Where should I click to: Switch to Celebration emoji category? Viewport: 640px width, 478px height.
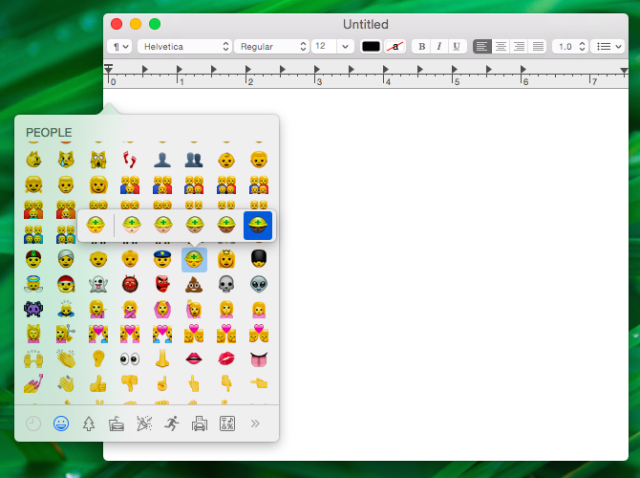(x=144, y=424)
